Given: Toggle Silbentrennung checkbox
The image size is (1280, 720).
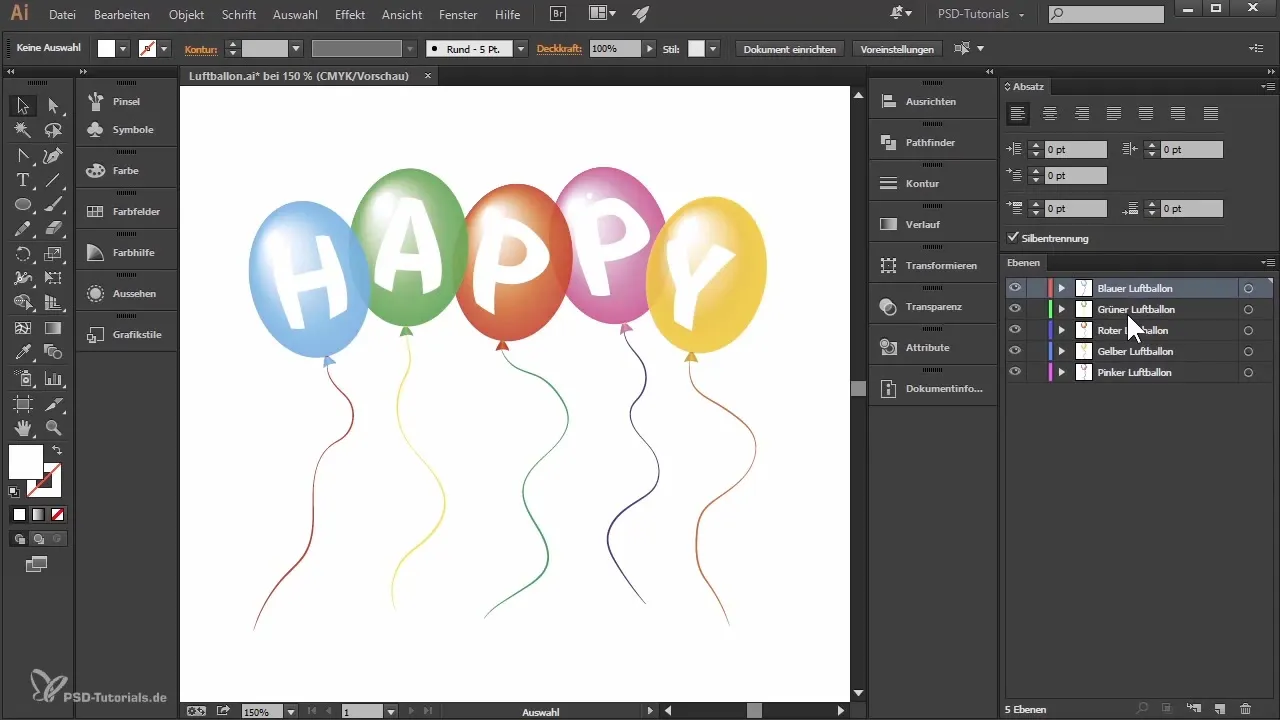Looking at the screenshot, I should [x=1014, y=238].
